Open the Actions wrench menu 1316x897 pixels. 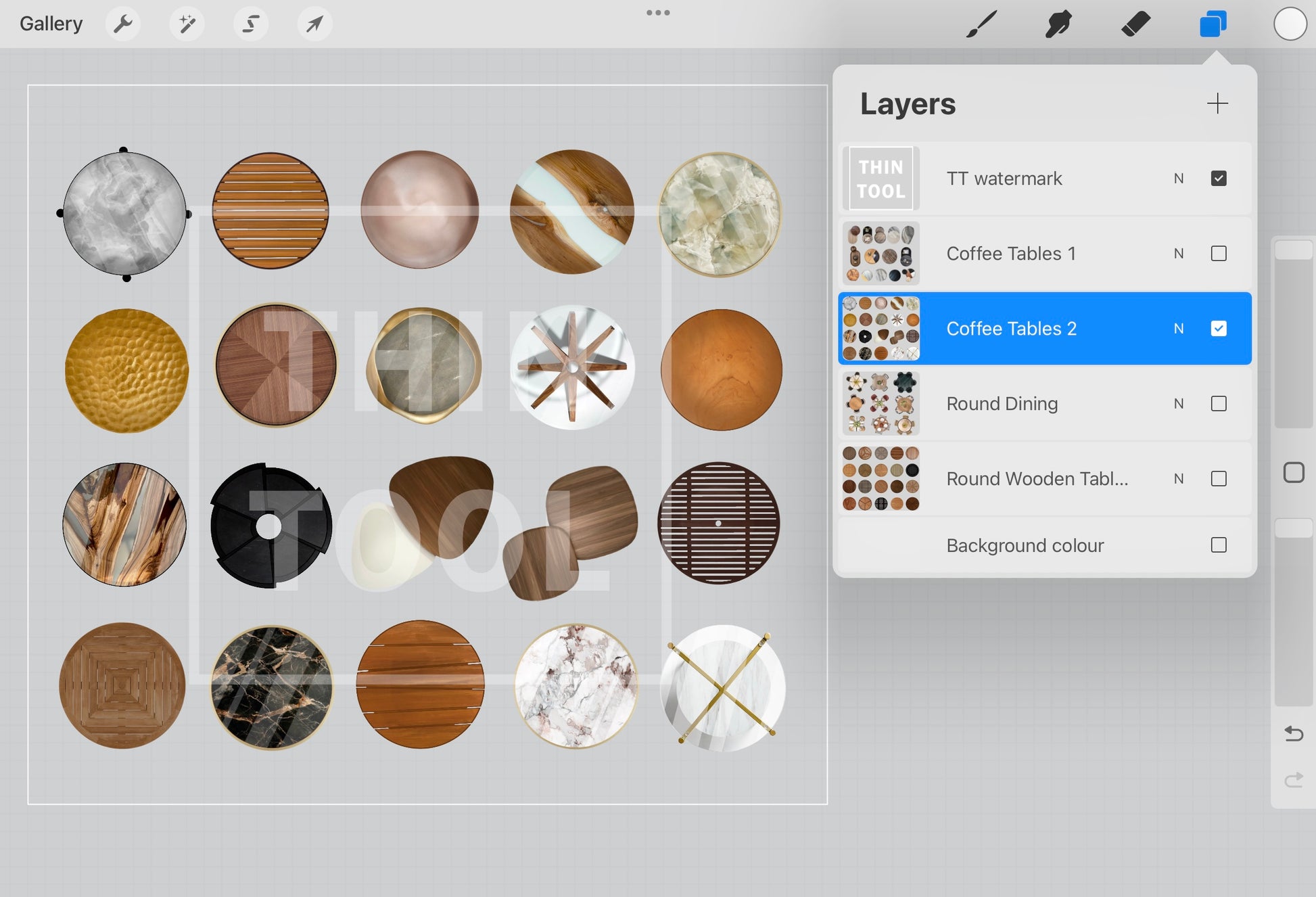click(123, 24)
